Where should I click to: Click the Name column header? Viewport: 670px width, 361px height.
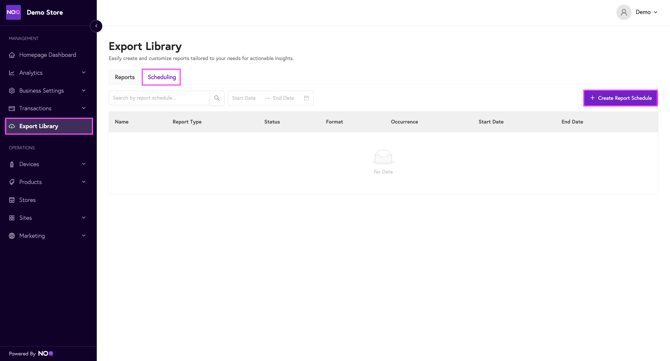click(122, 122)
